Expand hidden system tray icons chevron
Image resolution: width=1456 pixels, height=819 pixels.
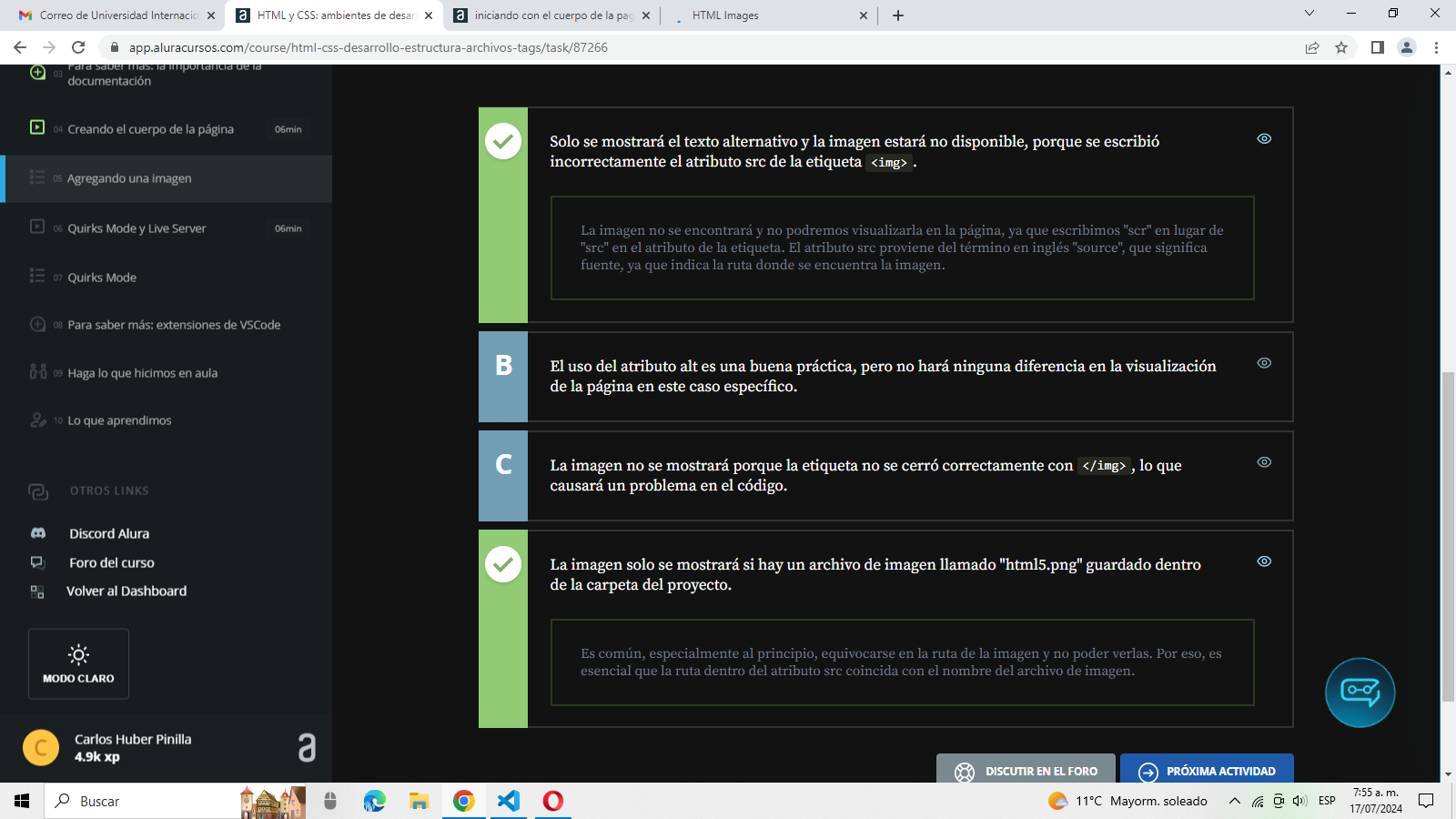(1234, 801)
